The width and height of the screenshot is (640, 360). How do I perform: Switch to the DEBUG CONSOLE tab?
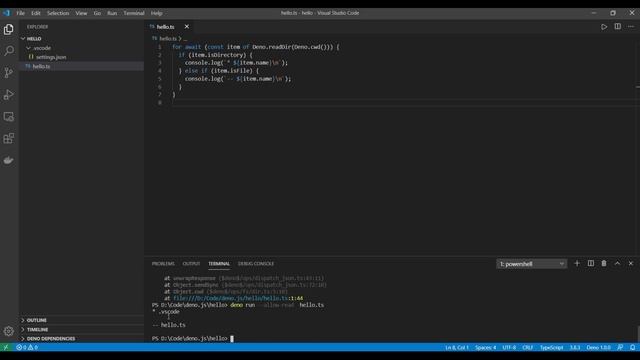click(x=256, y=264)
